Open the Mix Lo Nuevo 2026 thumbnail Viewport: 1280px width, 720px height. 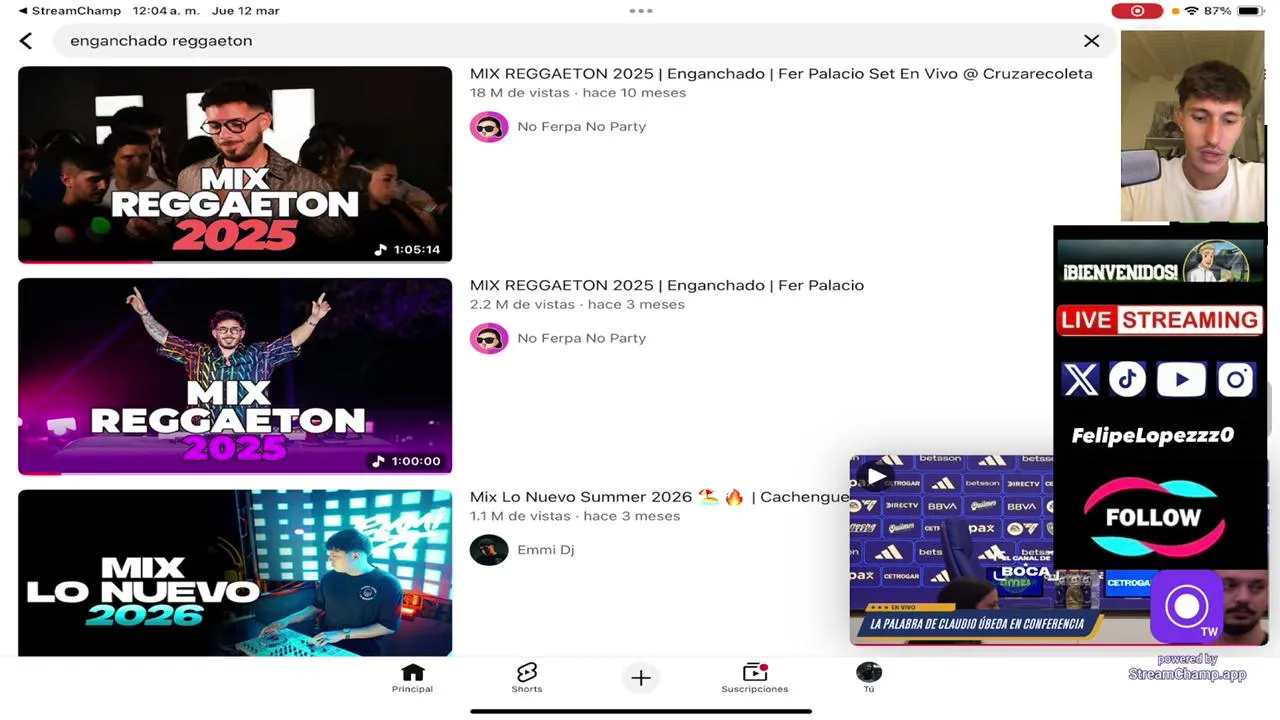pyautogui.click(x=235, y=573)
